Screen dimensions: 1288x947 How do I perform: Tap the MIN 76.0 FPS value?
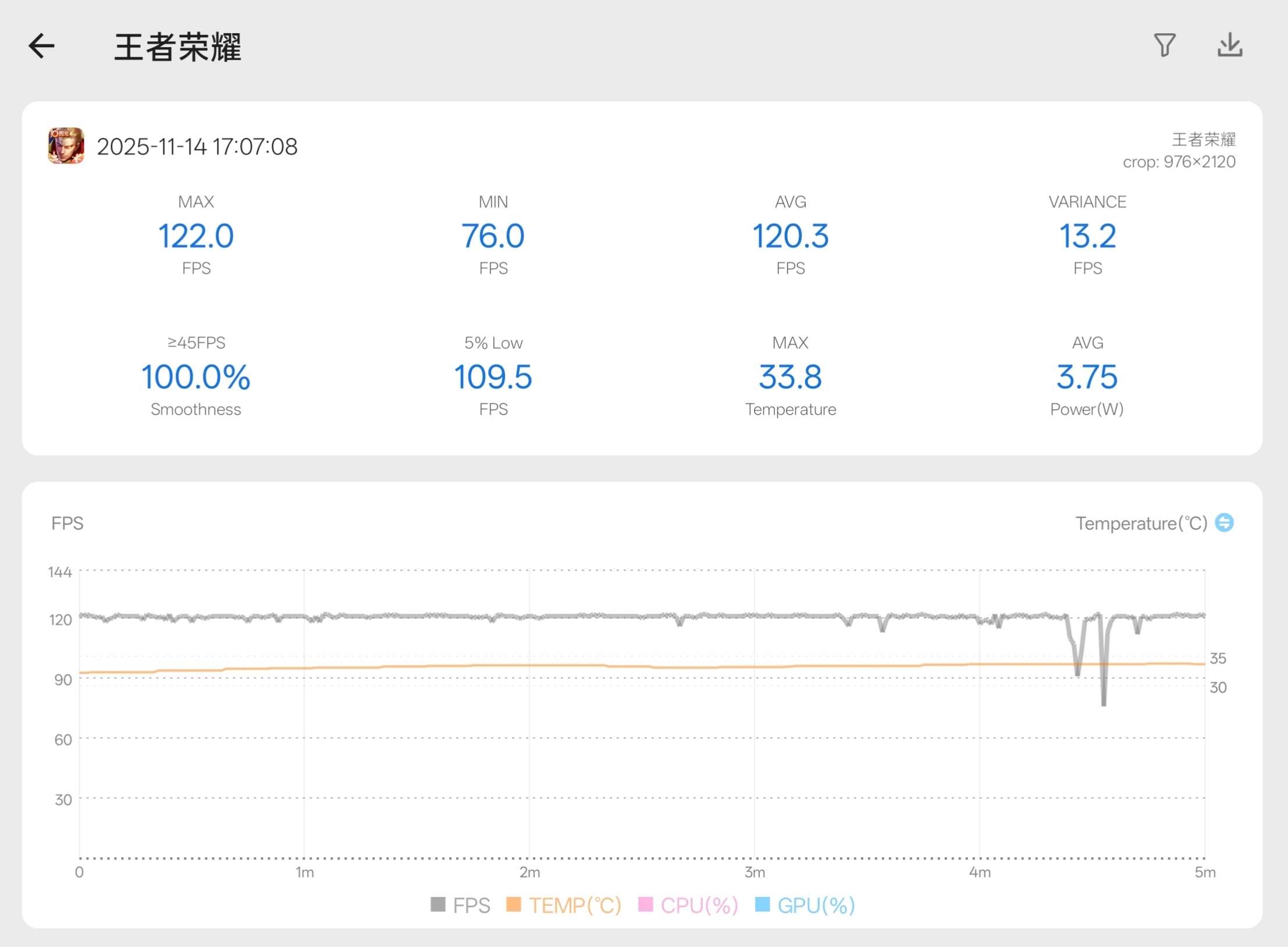(493, 236)
